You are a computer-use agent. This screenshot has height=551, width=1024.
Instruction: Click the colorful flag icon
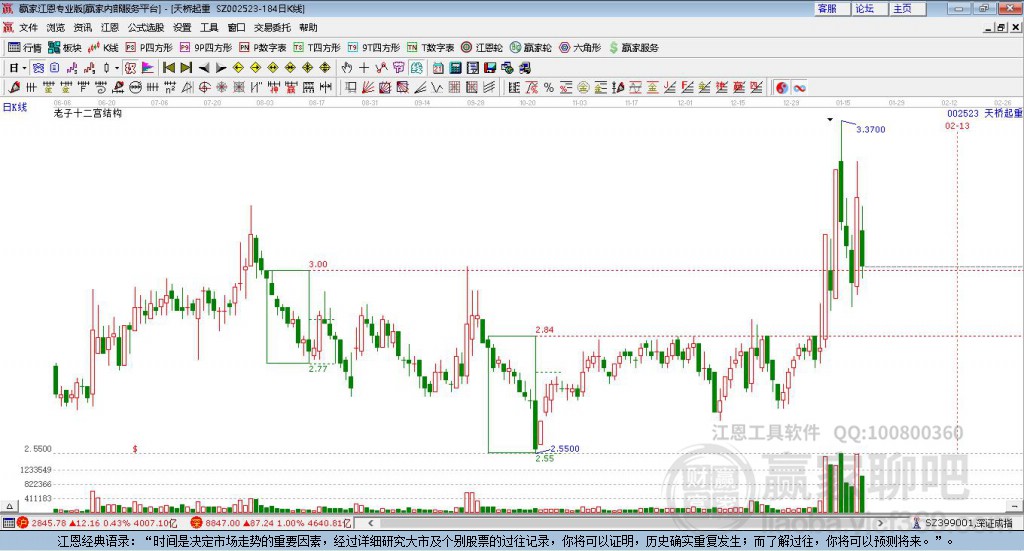point(148,68)
